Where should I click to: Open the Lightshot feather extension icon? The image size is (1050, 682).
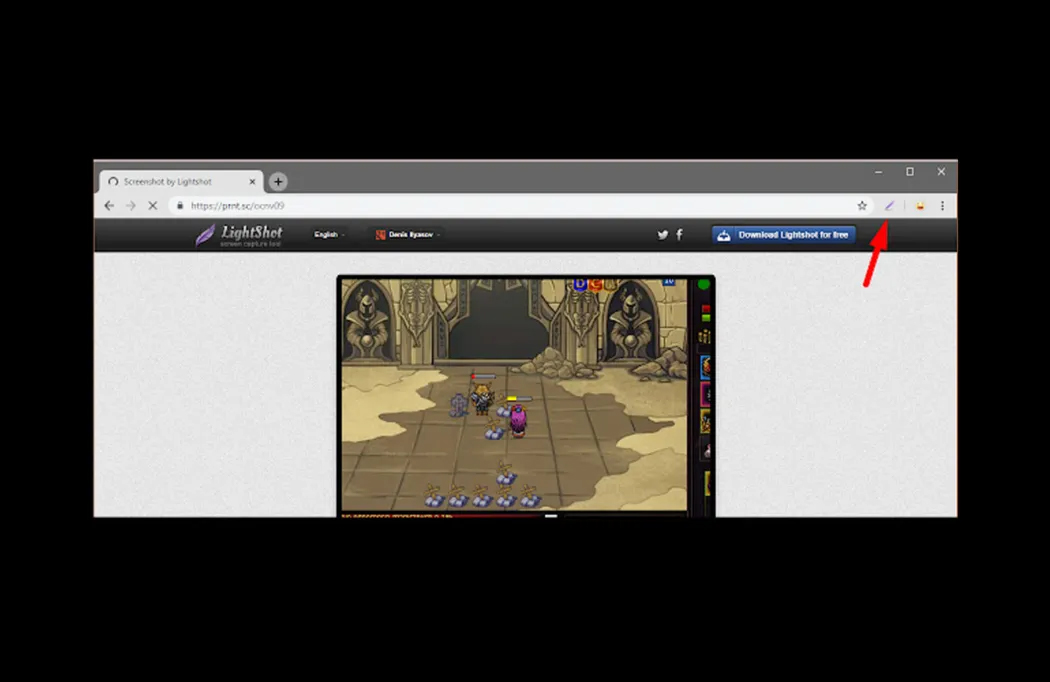(889, 206)
